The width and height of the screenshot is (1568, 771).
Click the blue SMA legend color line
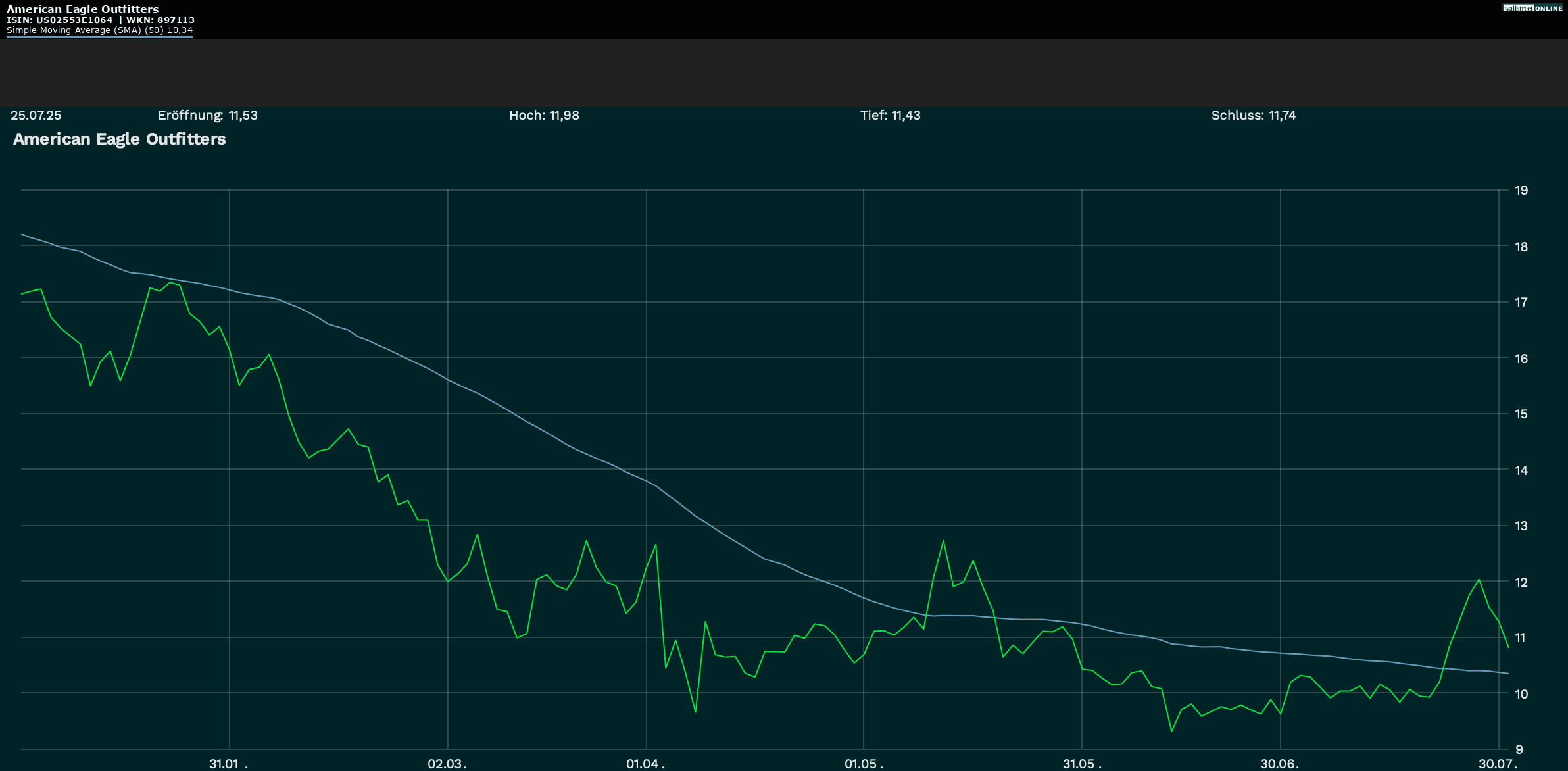point(99,37)
